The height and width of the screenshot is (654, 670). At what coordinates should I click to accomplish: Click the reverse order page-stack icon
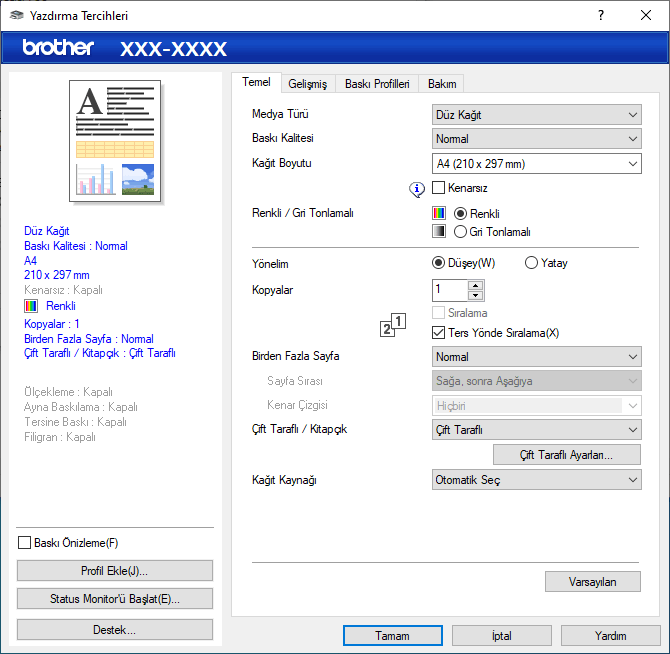pos(394,325)
